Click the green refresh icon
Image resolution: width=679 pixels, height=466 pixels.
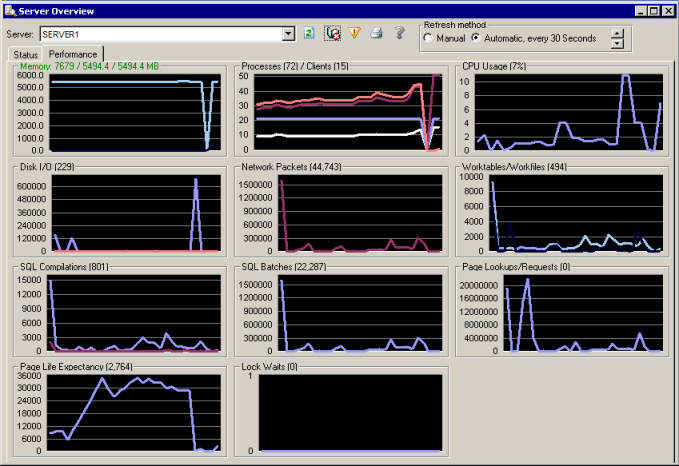pyautogui.click(x=310, y=33)
